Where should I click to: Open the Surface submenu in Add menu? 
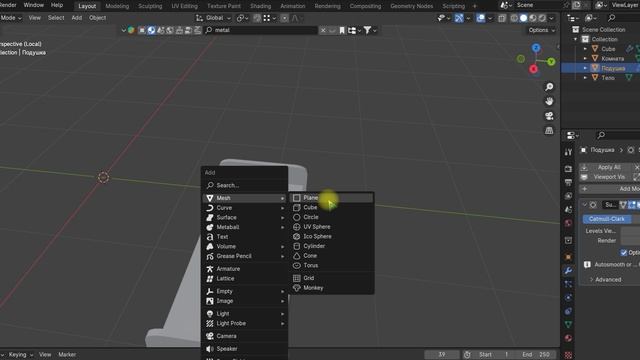coord(244,218)
